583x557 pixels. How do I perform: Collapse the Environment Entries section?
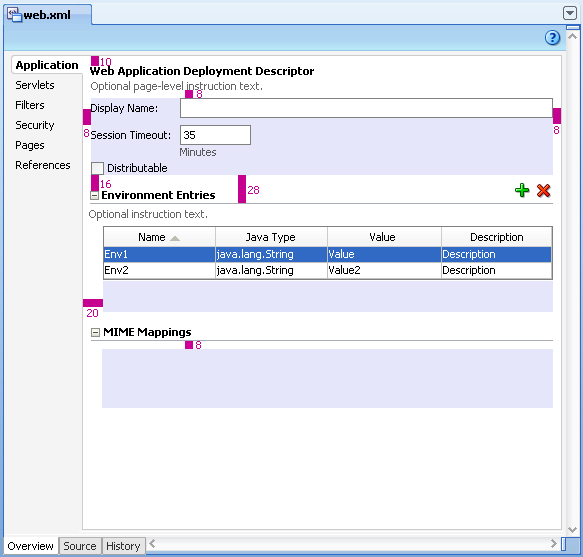[94, 195]
